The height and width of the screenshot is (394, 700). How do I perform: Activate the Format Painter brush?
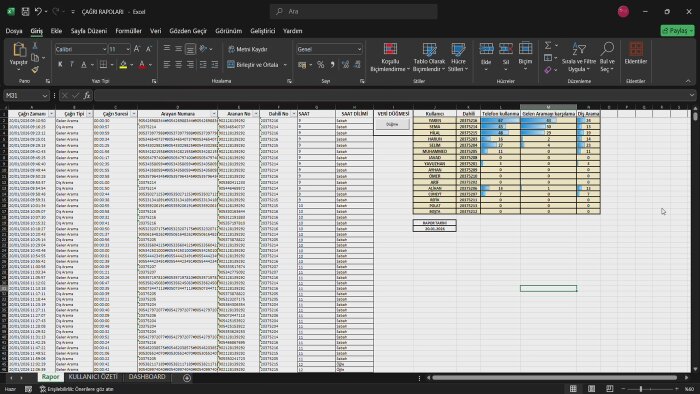[35, 69]
